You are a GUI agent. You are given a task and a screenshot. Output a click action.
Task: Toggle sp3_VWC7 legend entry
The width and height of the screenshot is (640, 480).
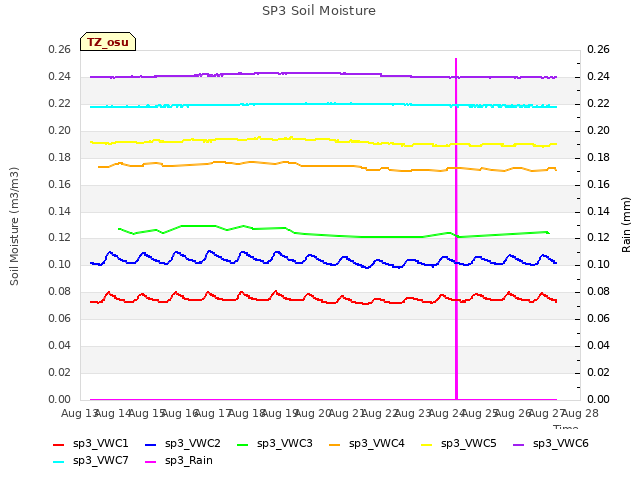(91, 461)
